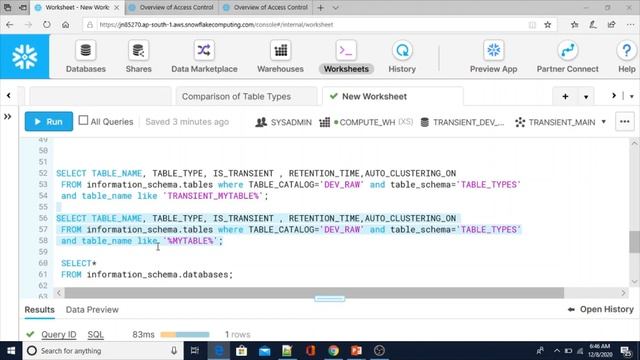Image resolution: width=640 pixels, height=360 pixels.
Task: Expand the left object browser panel
Action: [x=8, y=117]
